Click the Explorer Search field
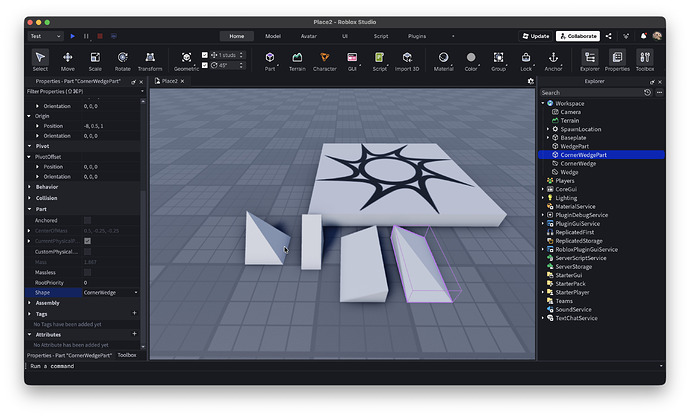690x416 pixels. [591, 92]
